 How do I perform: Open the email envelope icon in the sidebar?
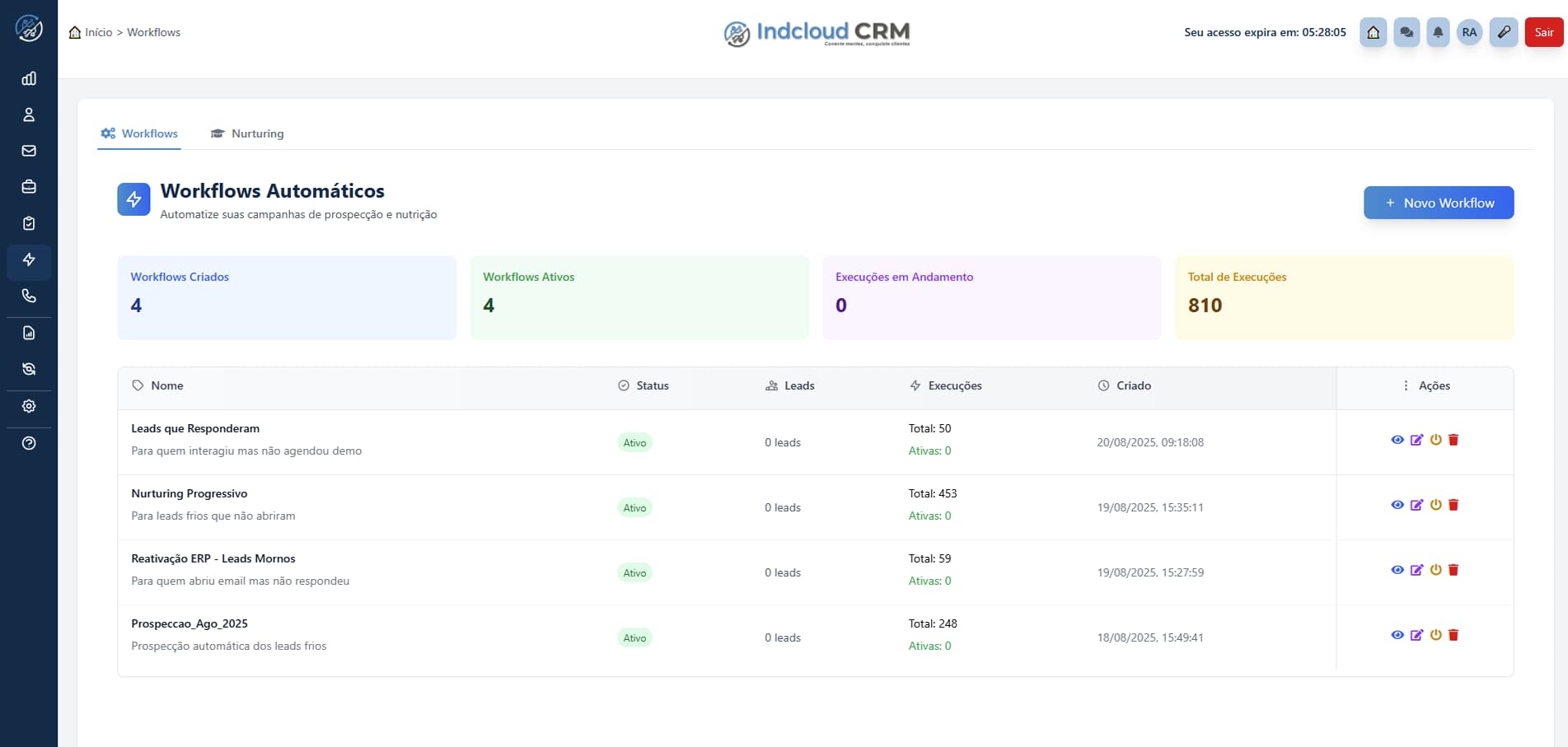point(29,151)
